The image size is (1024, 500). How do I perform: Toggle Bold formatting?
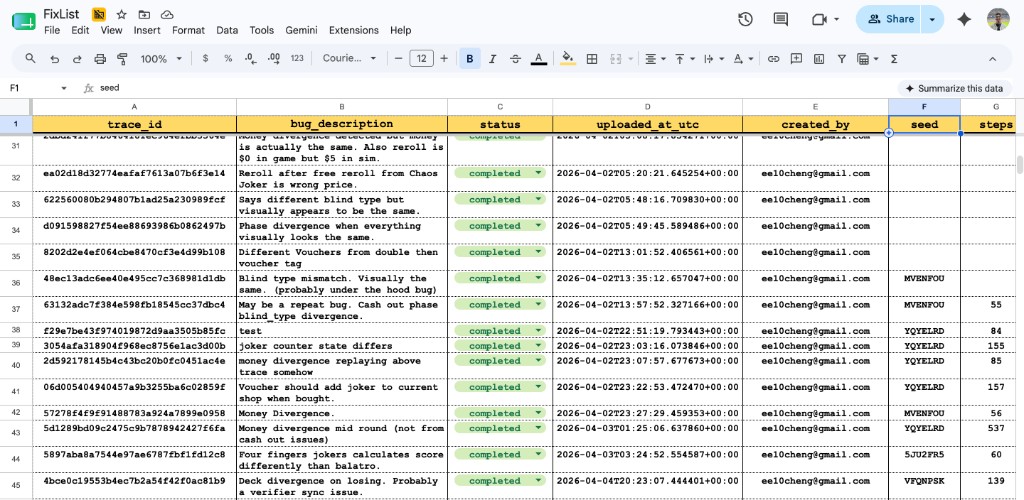pyautogui.click(x=470, y=59)
